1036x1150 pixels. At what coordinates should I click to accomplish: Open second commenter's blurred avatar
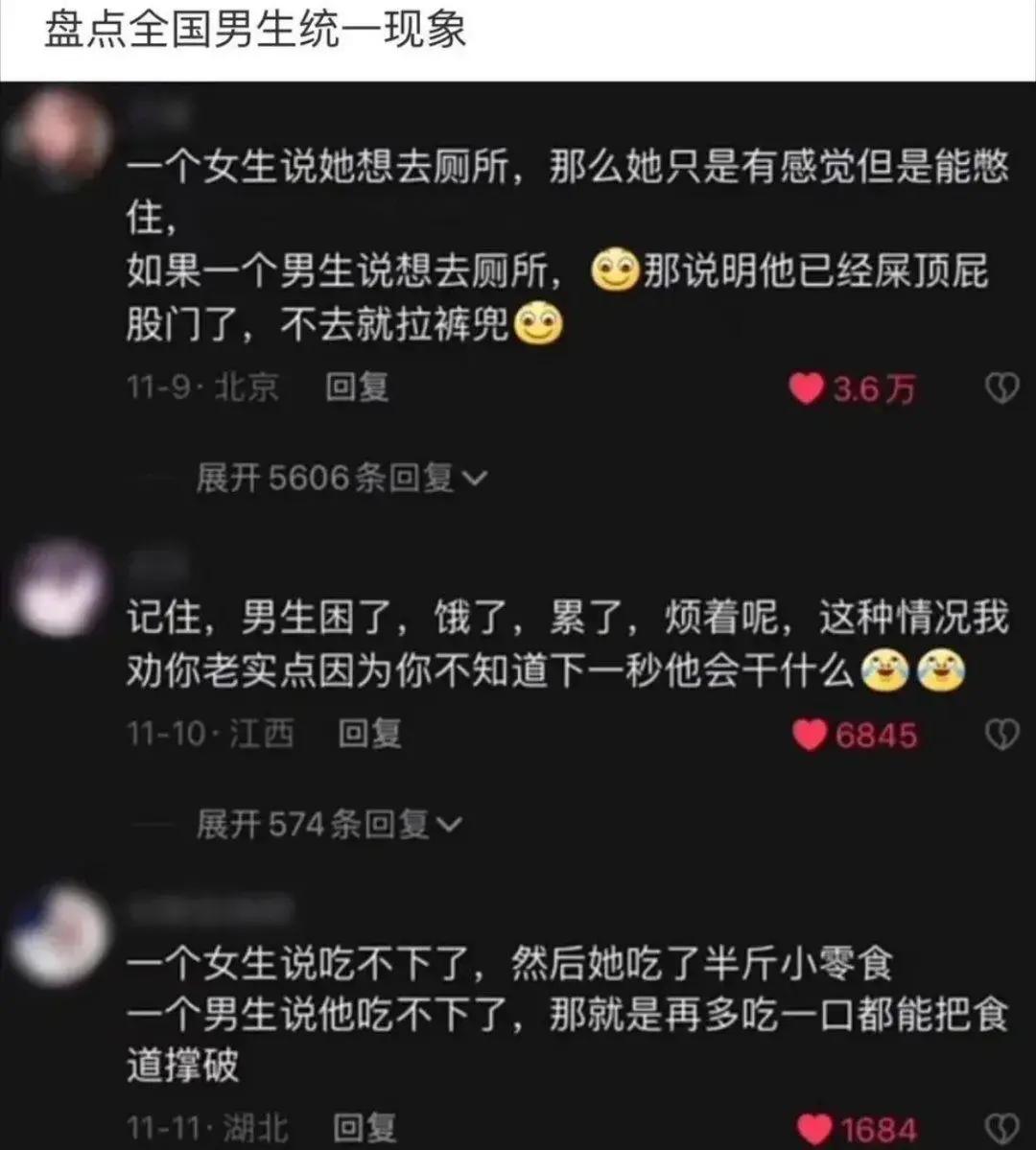60,588
